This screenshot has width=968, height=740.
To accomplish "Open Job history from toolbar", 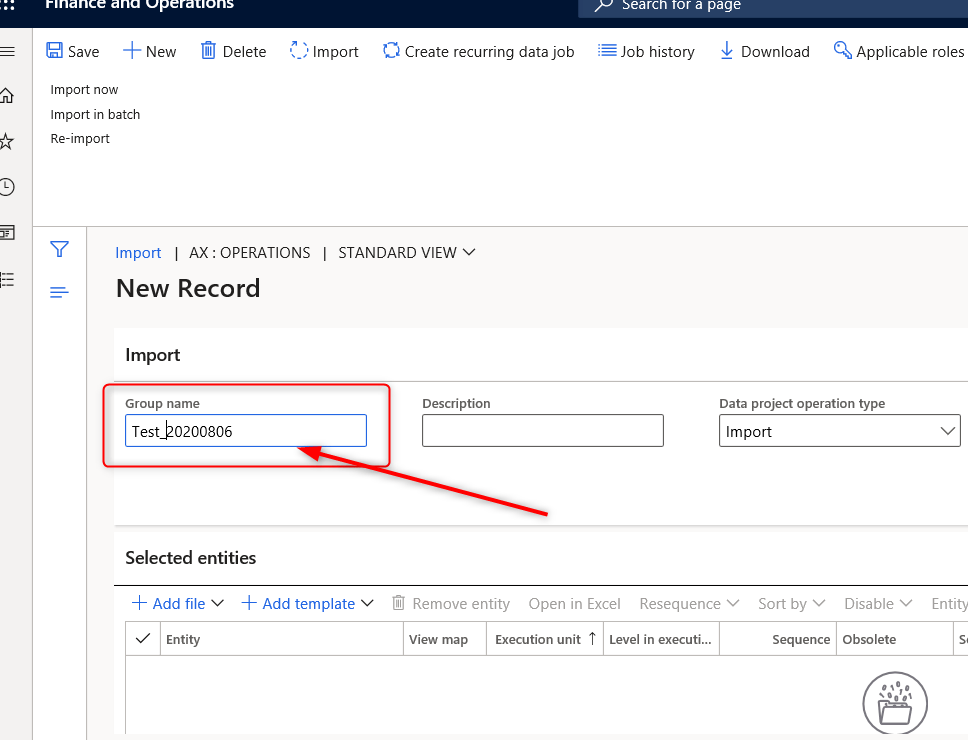I will pos(646,51).
